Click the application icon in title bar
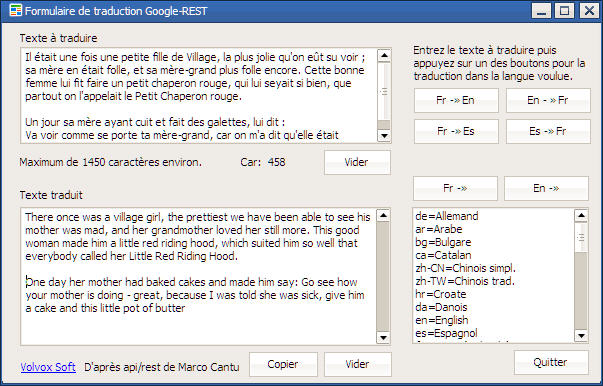The height and width of the screenshot is (386, 603). pos(15,10)
